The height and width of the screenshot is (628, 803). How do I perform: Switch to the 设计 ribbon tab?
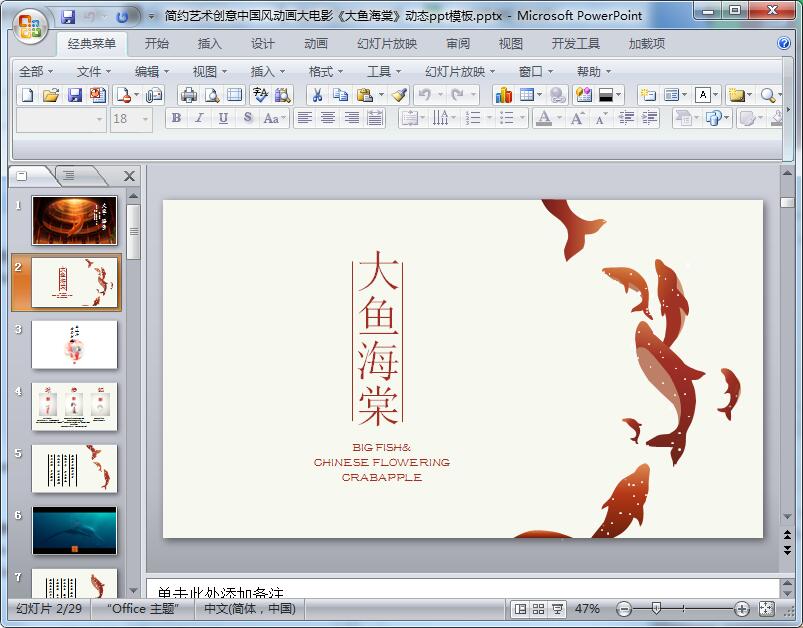pyautogui.click(x=262, y=44)
